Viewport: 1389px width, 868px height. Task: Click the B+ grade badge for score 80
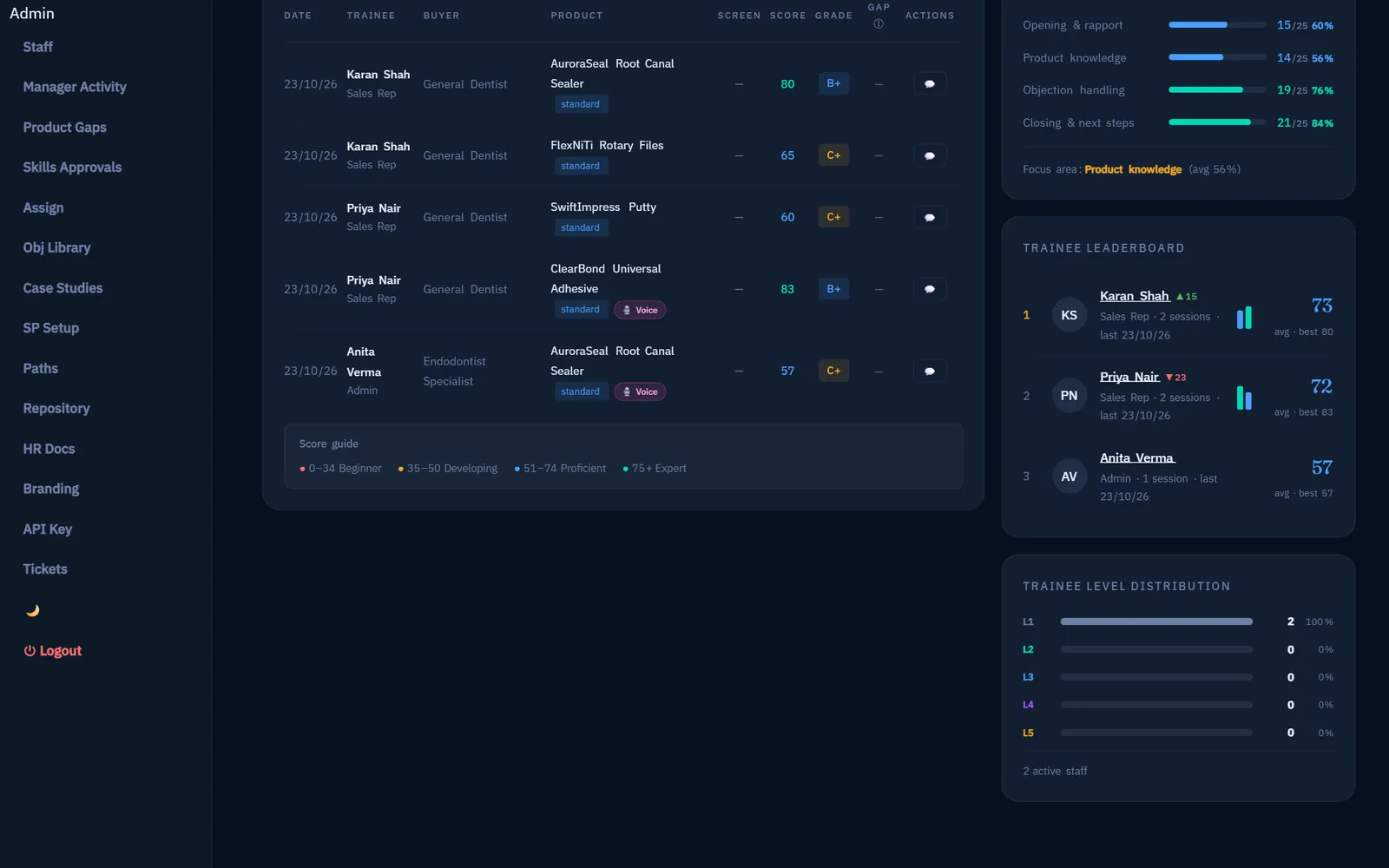(833, 84)
